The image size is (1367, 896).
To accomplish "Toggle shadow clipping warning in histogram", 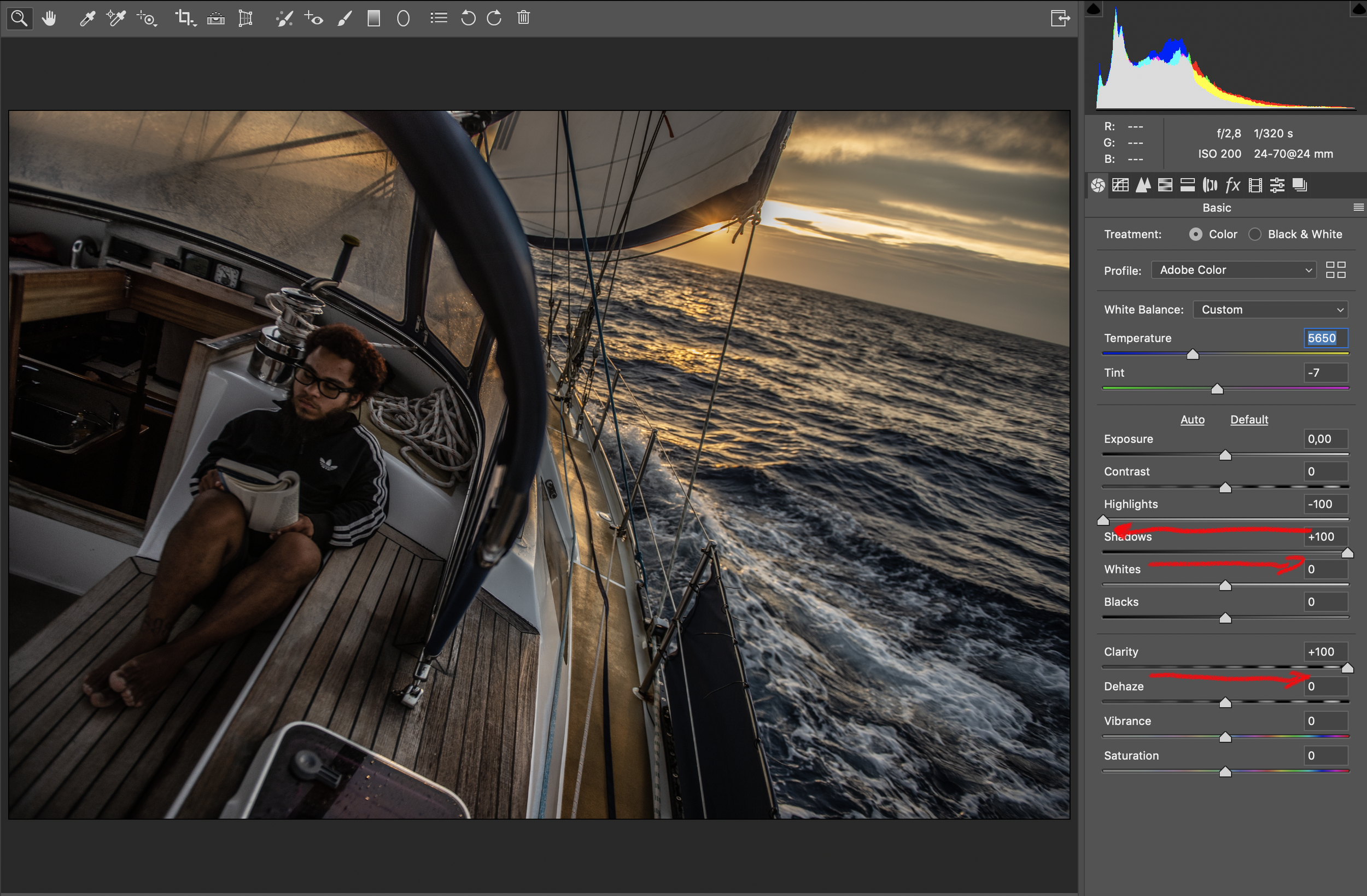I will coord(1094,9).
